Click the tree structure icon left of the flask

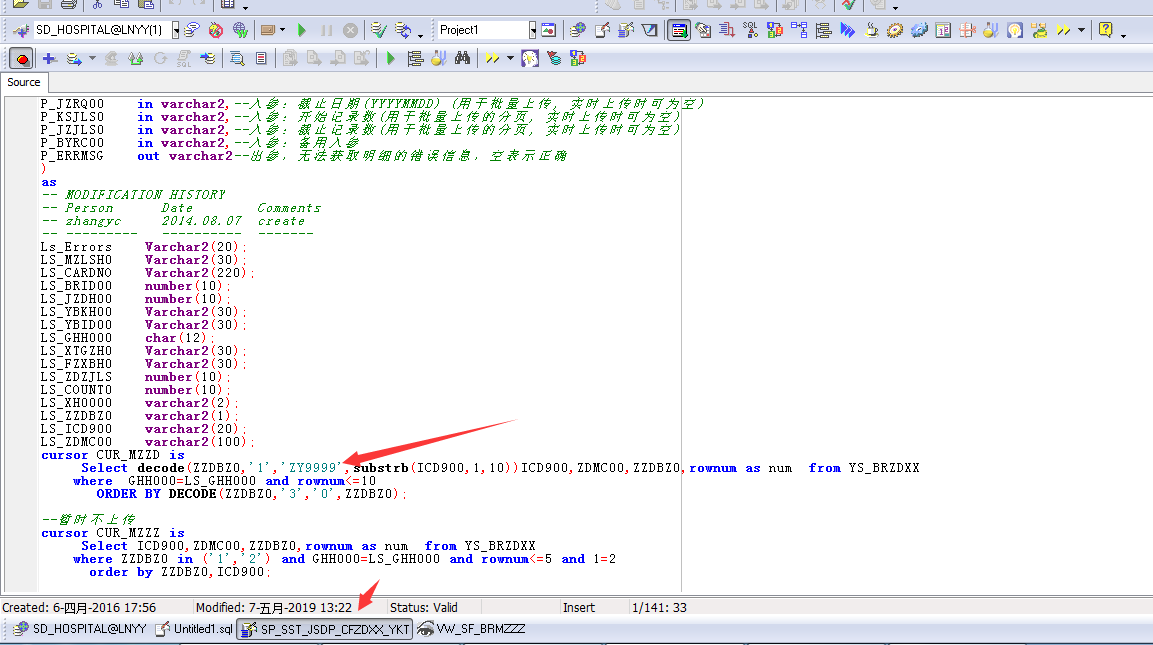(415, 58)
